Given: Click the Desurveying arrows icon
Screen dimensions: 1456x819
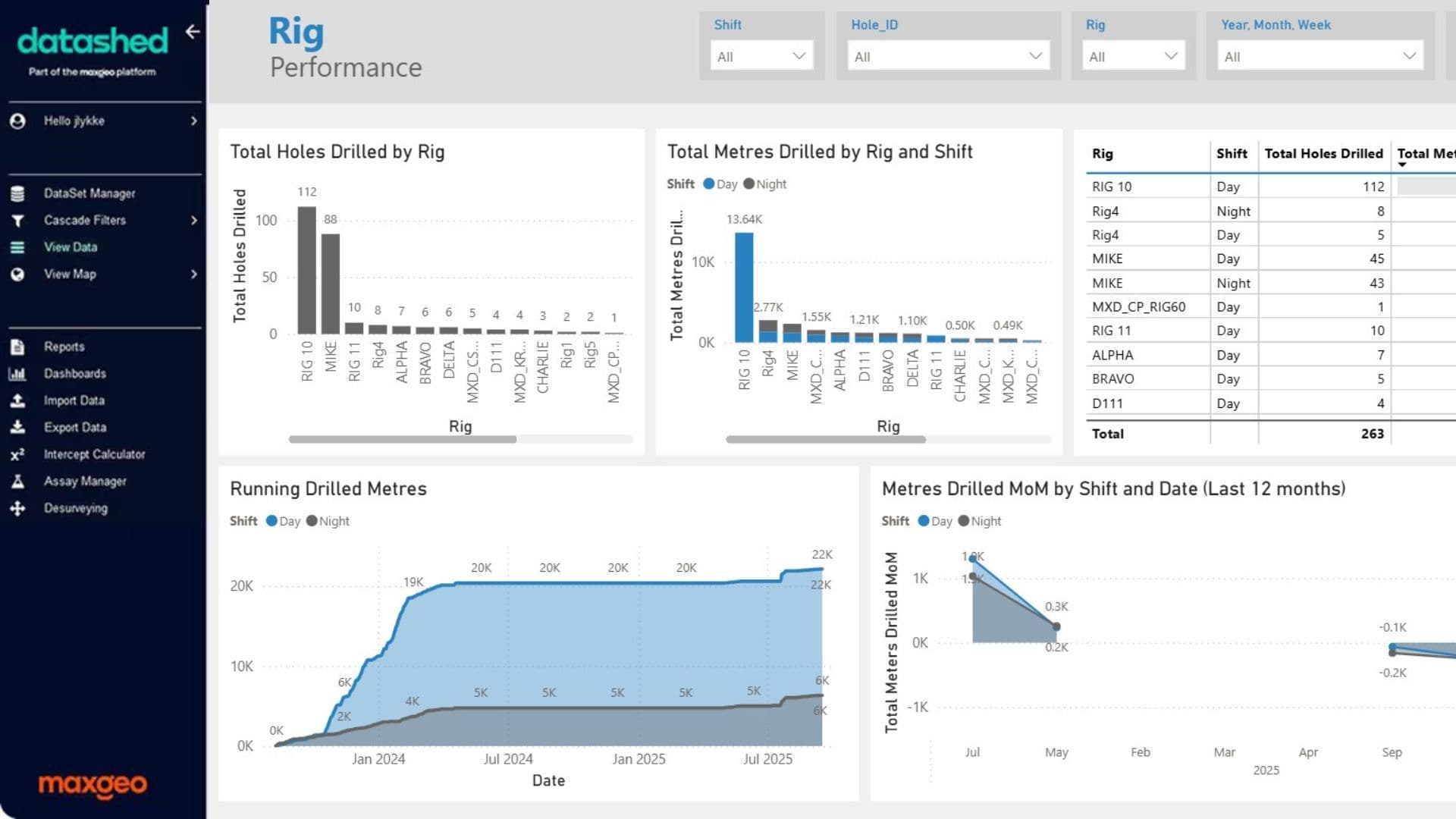Looking at the screenshot, I should coord(17,509).
